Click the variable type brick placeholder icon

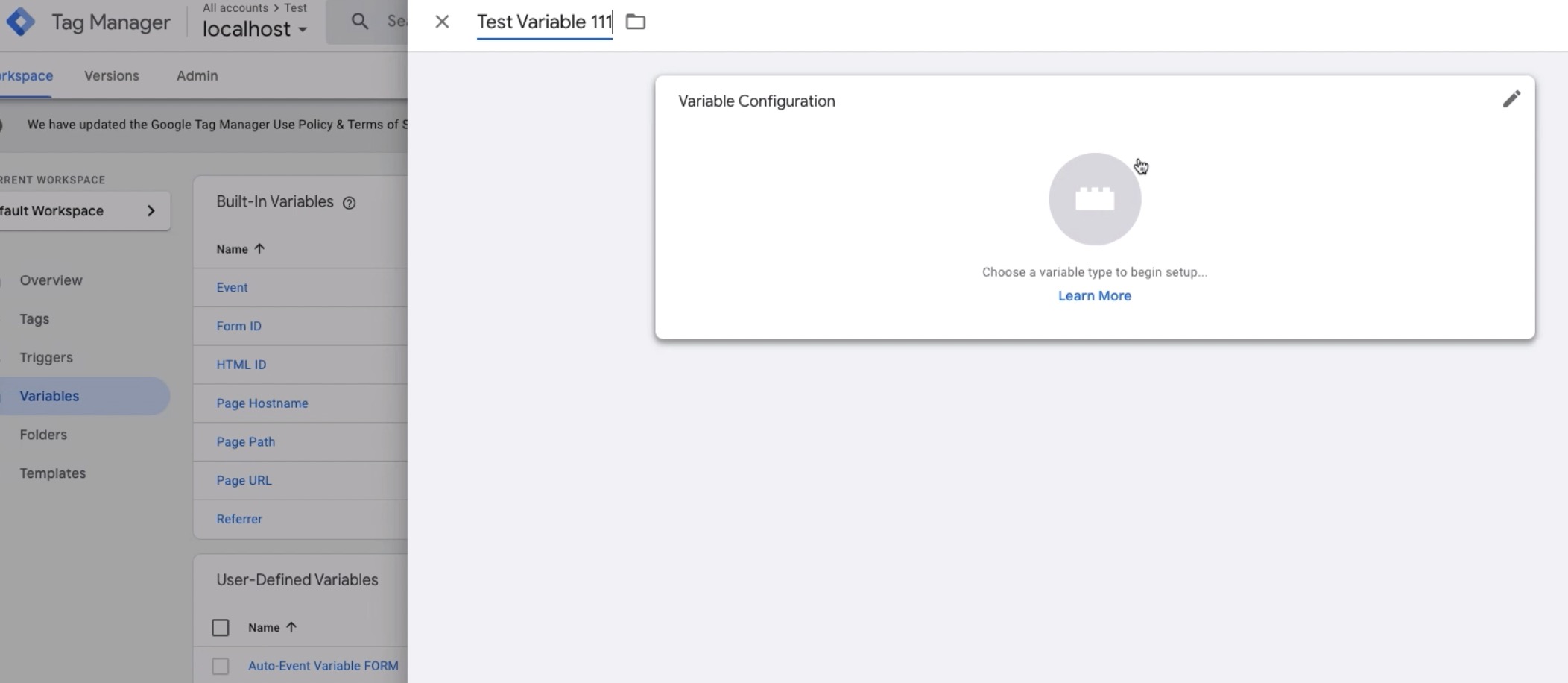(x=1094, y=199)
